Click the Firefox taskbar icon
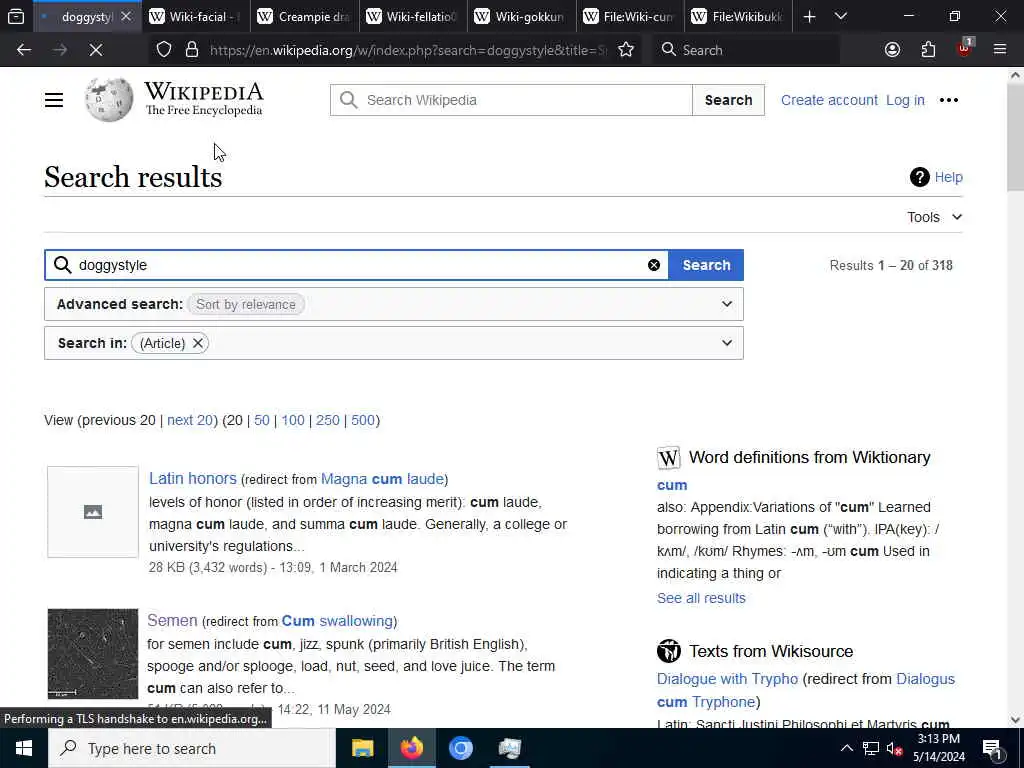The image size is (1024, 768). 411,748
